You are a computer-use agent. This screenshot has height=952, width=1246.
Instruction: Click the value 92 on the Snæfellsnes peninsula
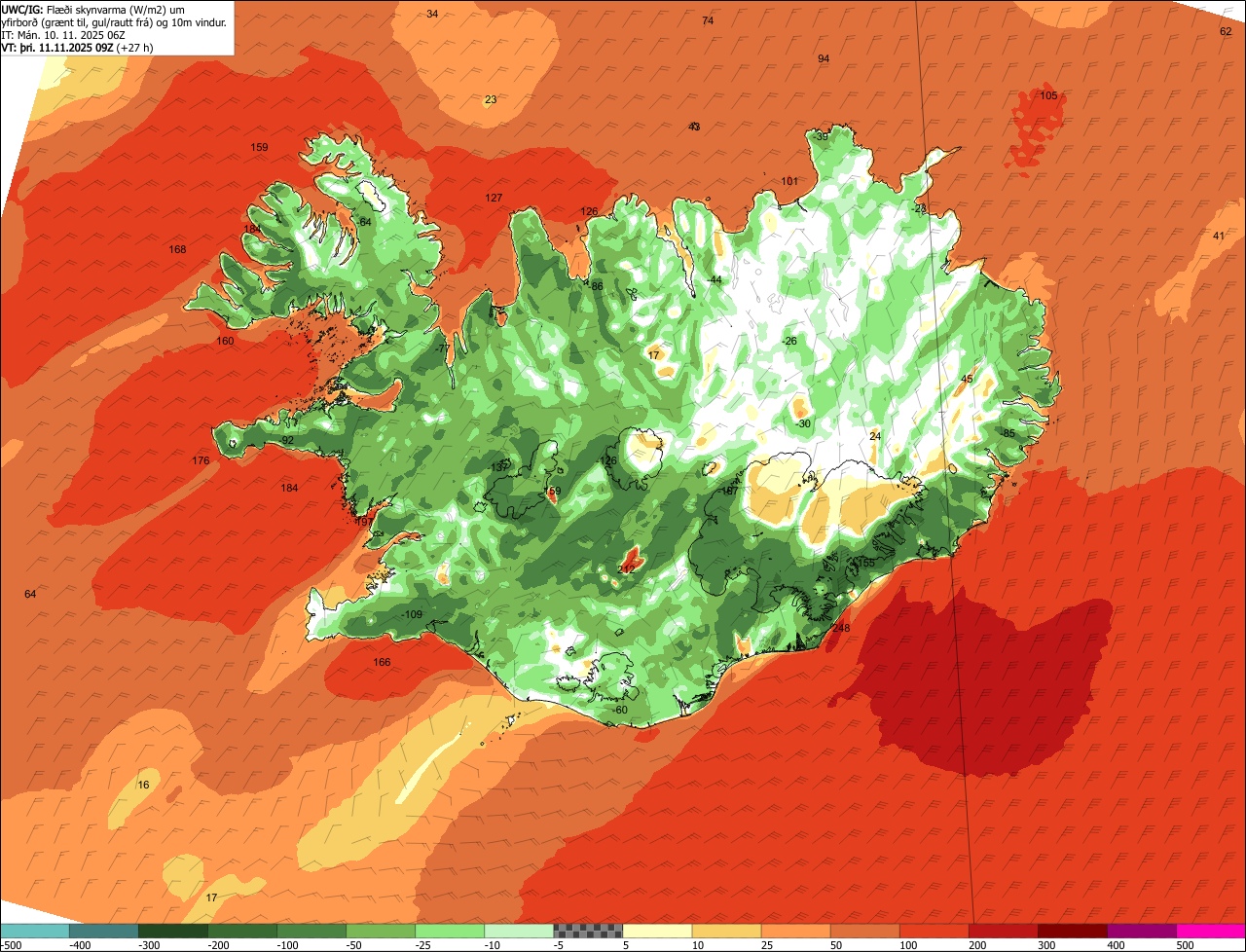point(288,440)
